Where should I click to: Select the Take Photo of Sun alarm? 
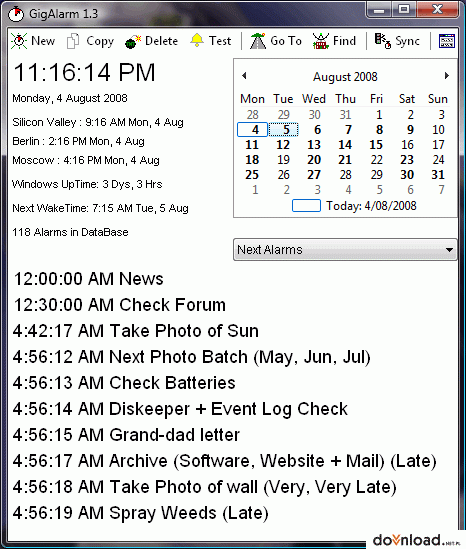[x=135, y=331]
